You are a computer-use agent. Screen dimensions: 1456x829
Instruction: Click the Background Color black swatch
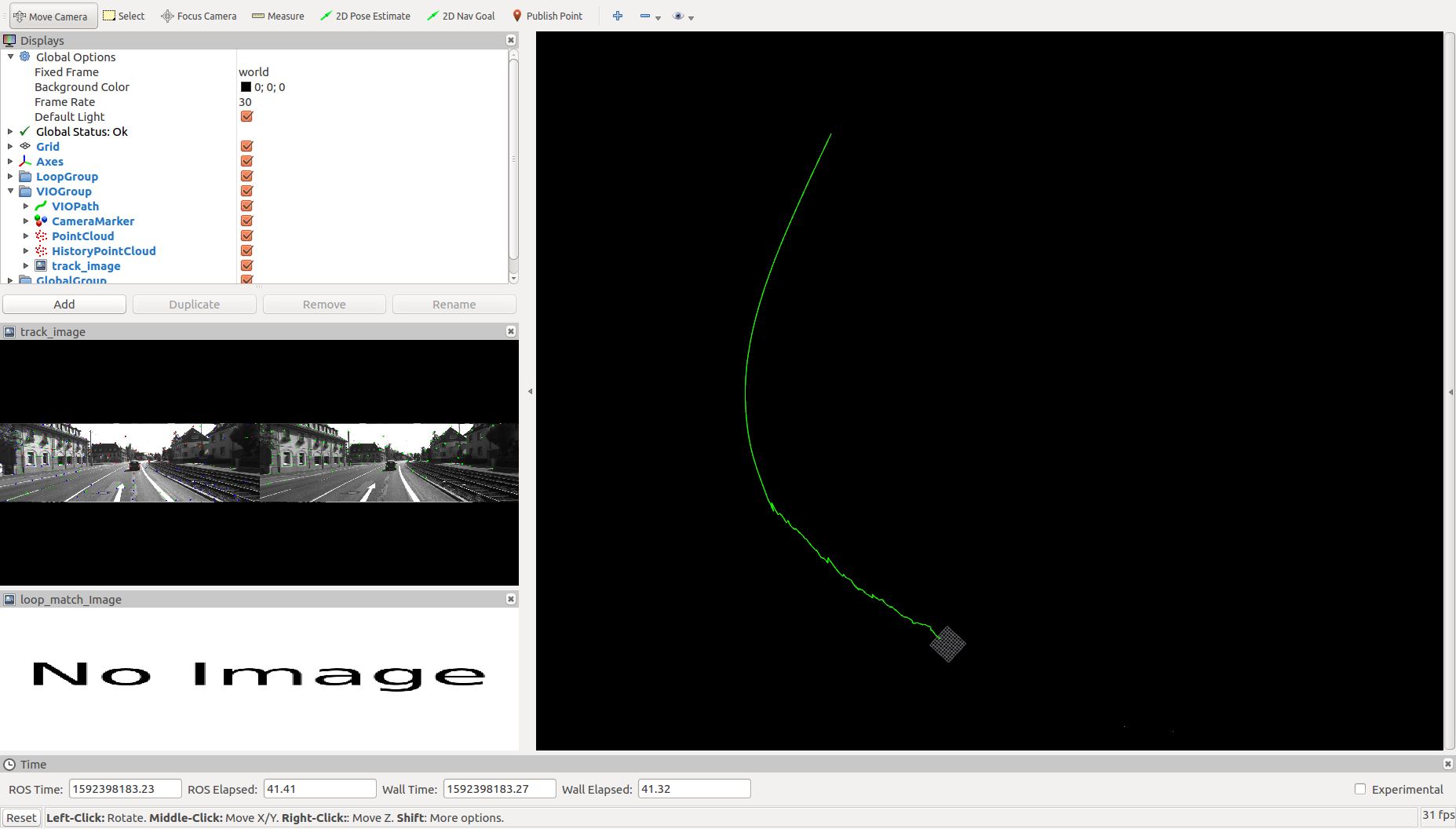point(246,87)
